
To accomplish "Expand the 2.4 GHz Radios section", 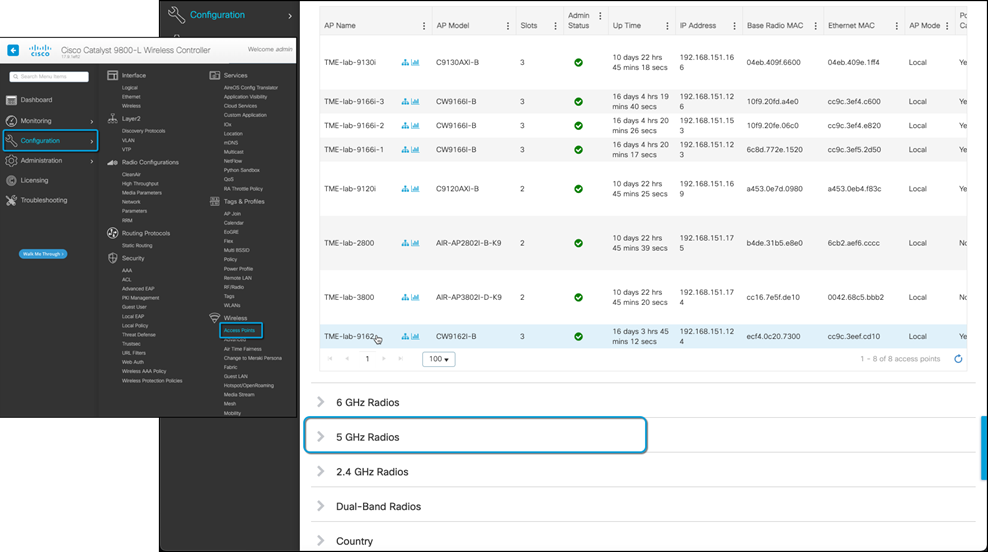I will [321, 471].
